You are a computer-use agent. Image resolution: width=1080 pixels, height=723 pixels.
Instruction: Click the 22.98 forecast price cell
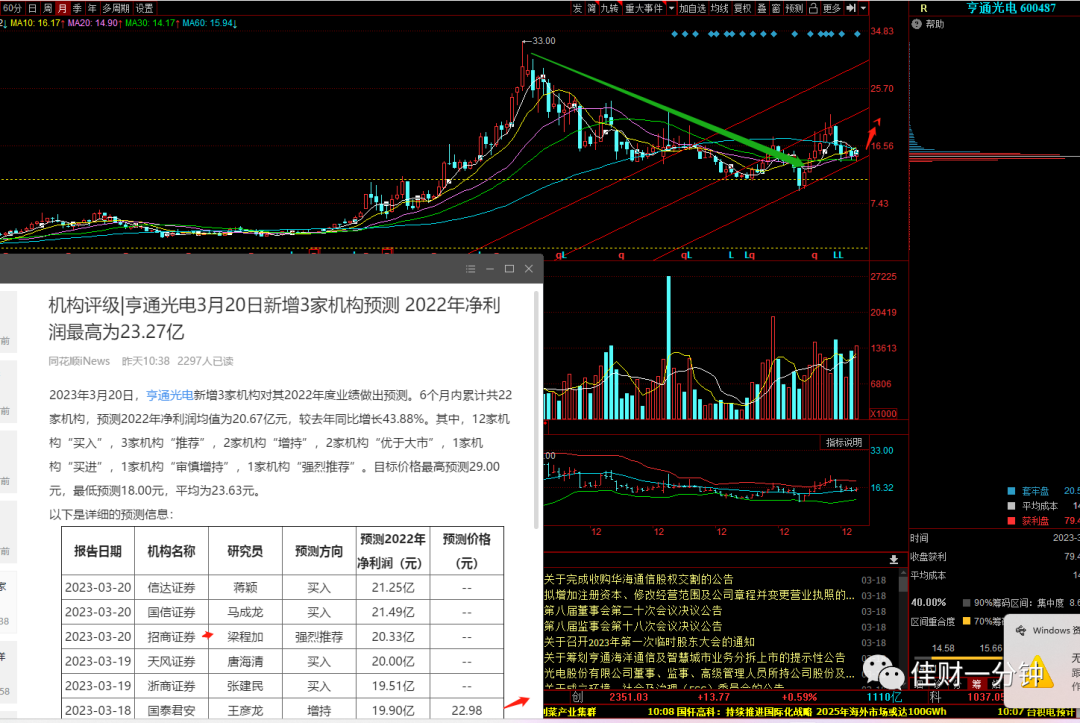(x=466, y=710)
